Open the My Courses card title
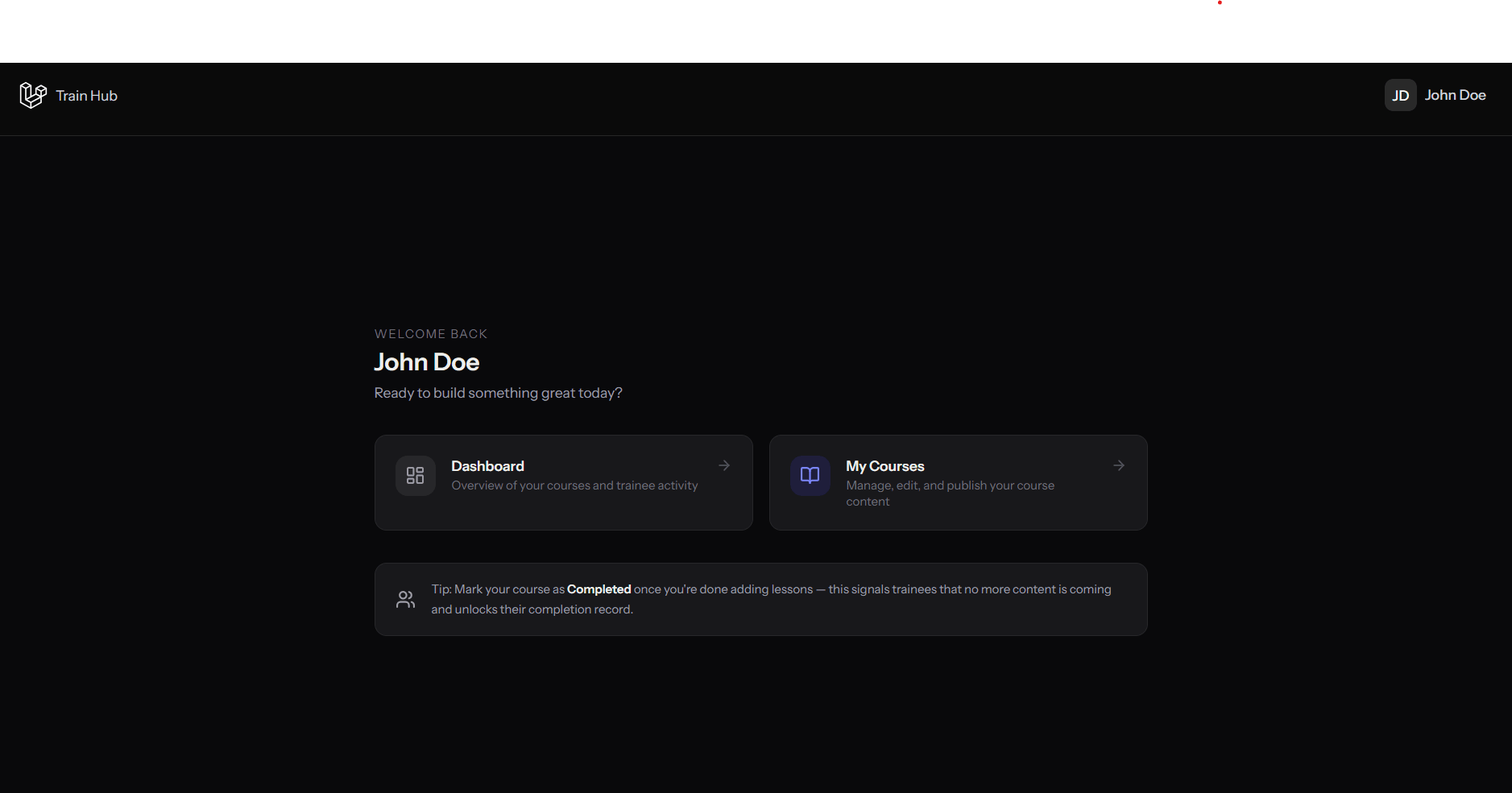Viewport: 1512px width, 793px height. [x=884, y=466]
